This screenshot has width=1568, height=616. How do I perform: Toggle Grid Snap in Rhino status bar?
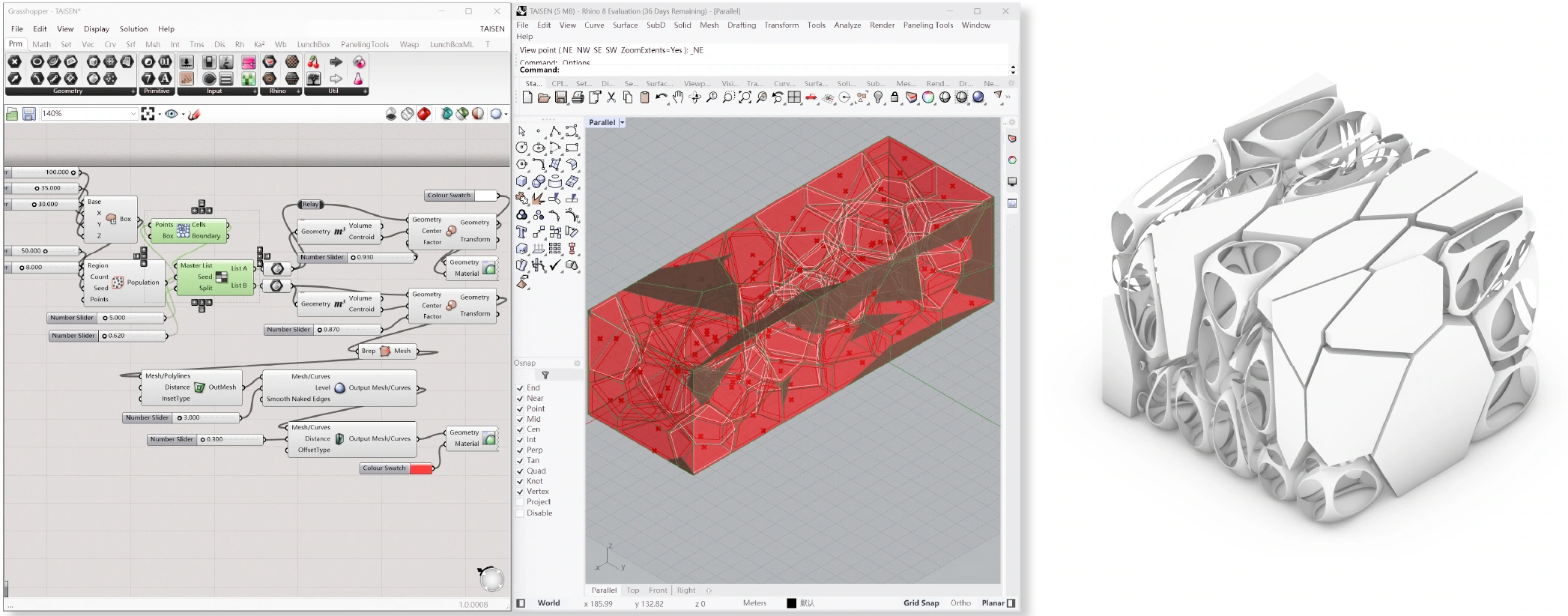[921, 603]
